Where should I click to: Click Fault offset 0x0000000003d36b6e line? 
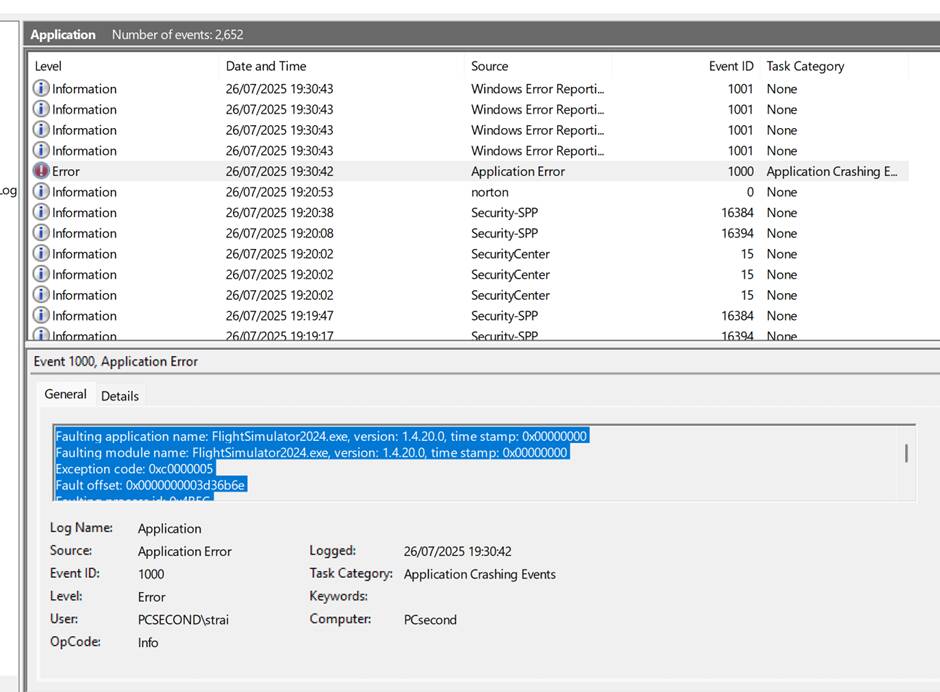[x=150, y=485]
